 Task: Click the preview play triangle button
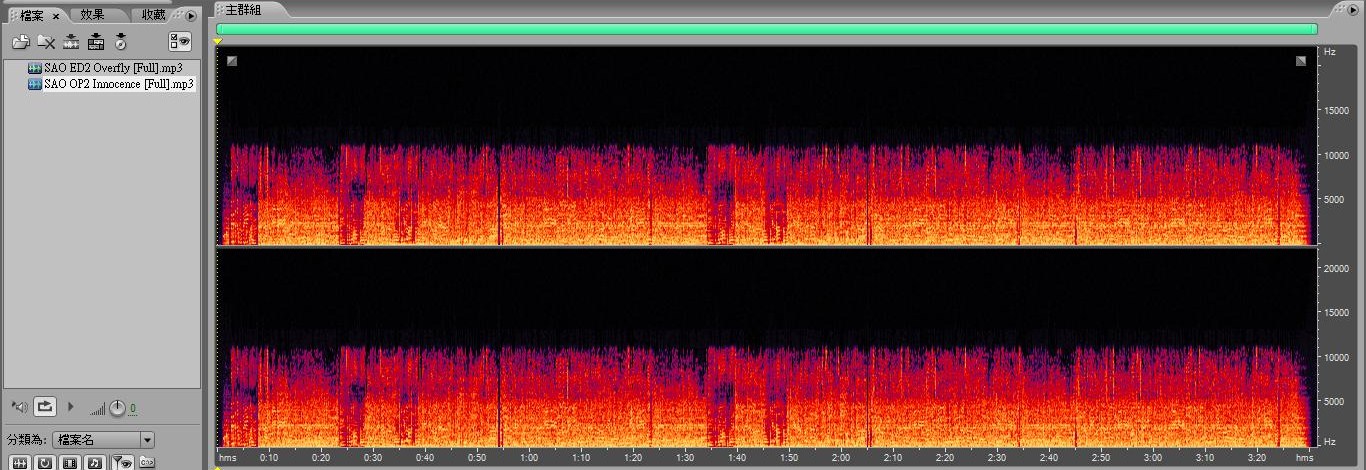click(70, 406)
